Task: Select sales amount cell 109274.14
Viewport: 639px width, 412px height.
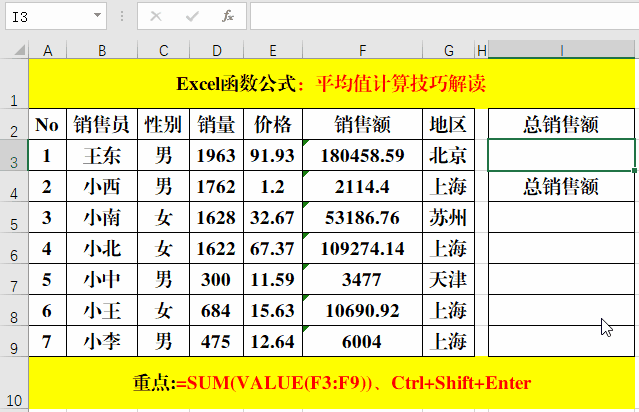Action: 362,248
